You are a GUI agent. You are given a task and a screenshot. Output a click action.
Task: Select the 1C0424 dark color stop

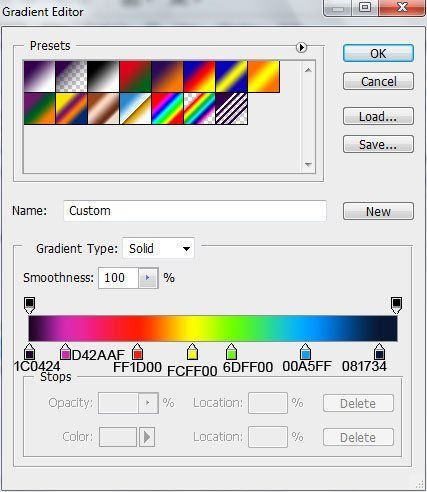(29, 352)
